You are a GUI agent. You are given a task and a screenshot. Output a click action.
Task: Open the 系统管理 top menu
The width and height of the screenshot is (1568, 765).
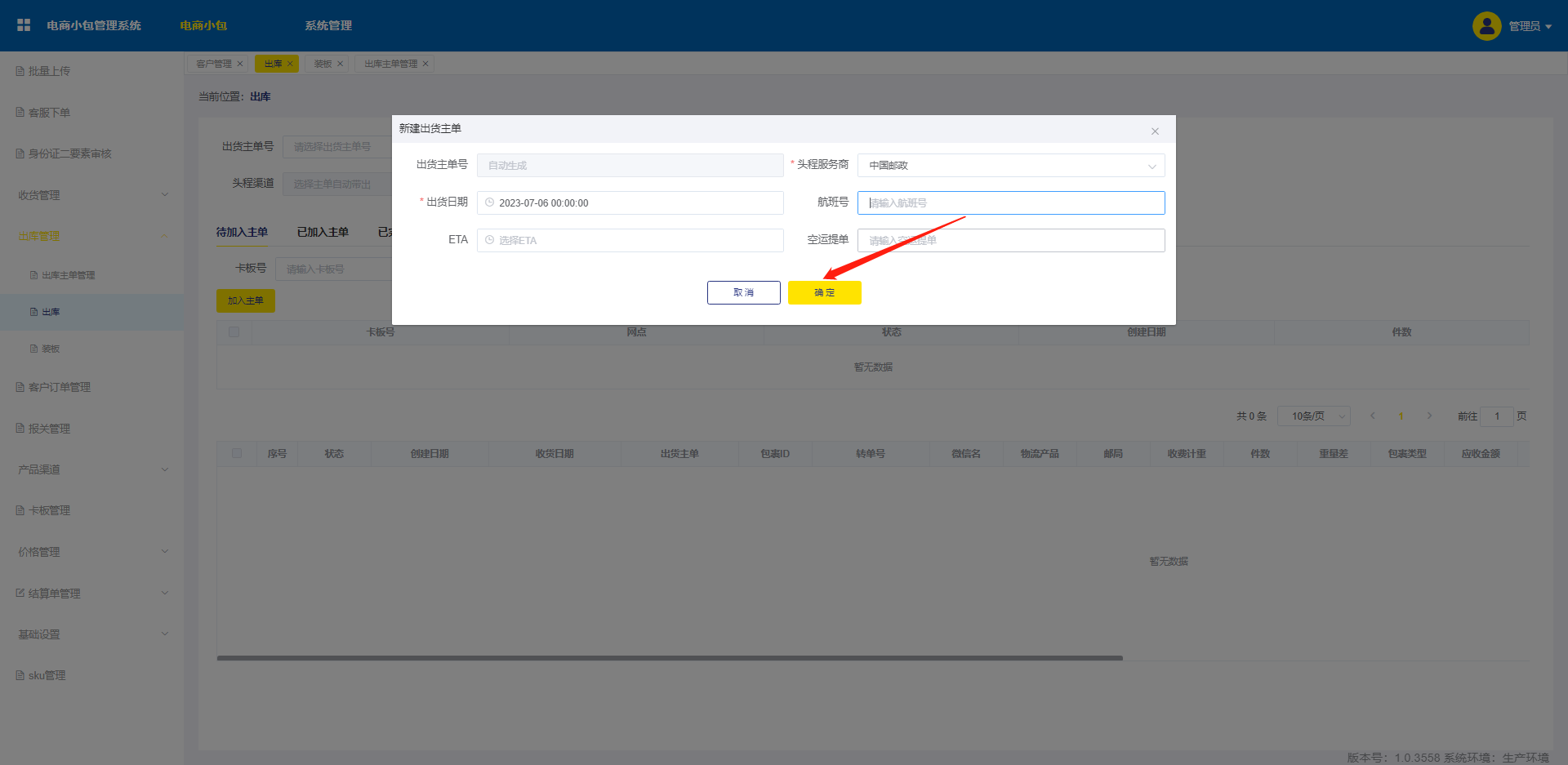(328, 26)
